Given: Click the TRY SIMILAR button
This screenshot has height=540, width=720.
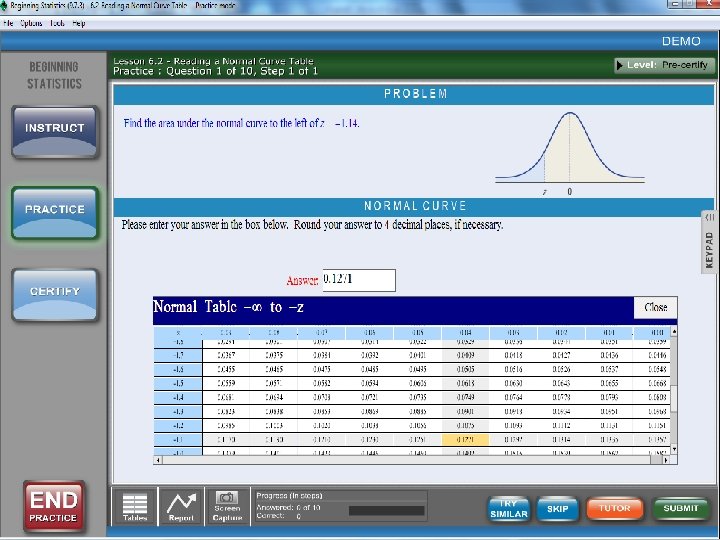Looking at the screenshot, I should coord(509,509).
